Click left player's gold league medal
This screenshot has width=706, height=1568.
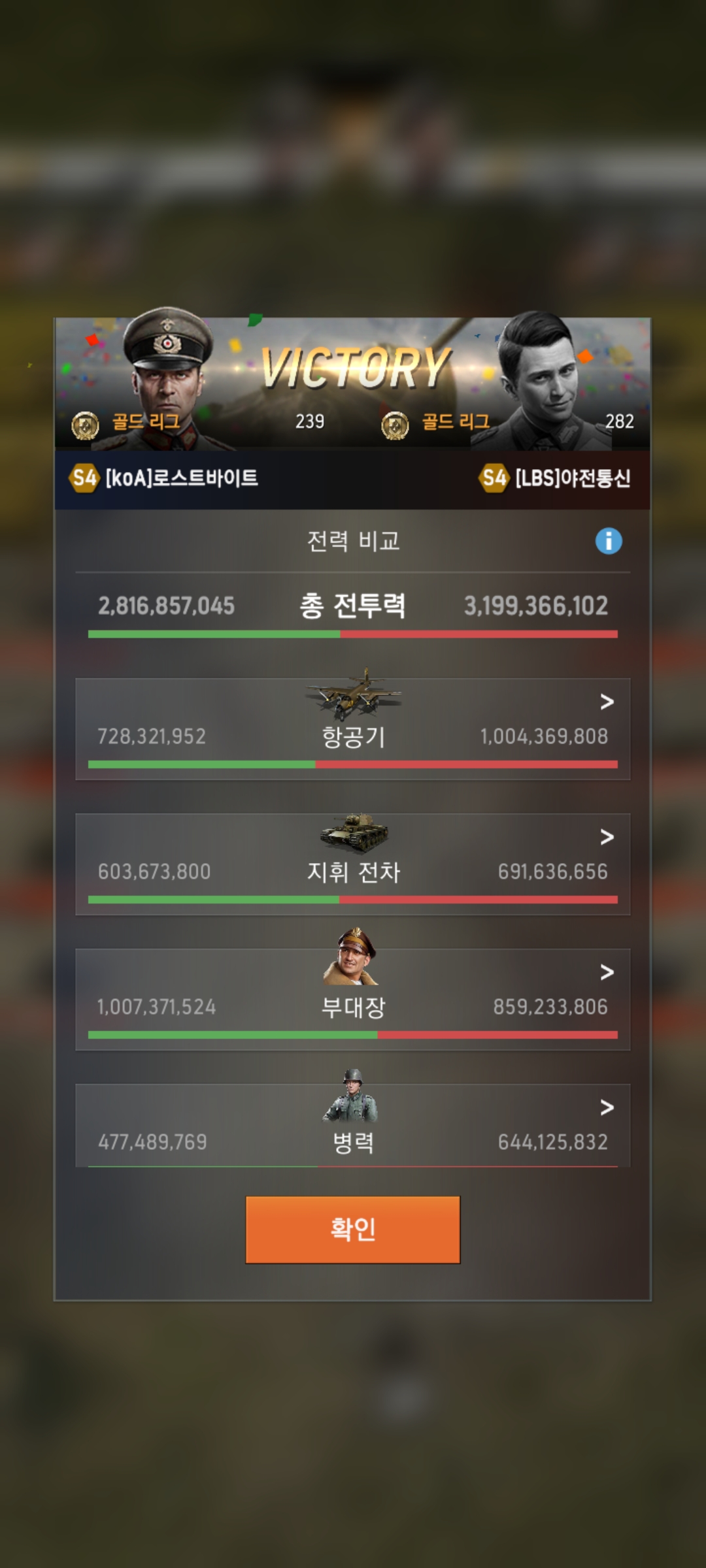click(x=85, y=425)
